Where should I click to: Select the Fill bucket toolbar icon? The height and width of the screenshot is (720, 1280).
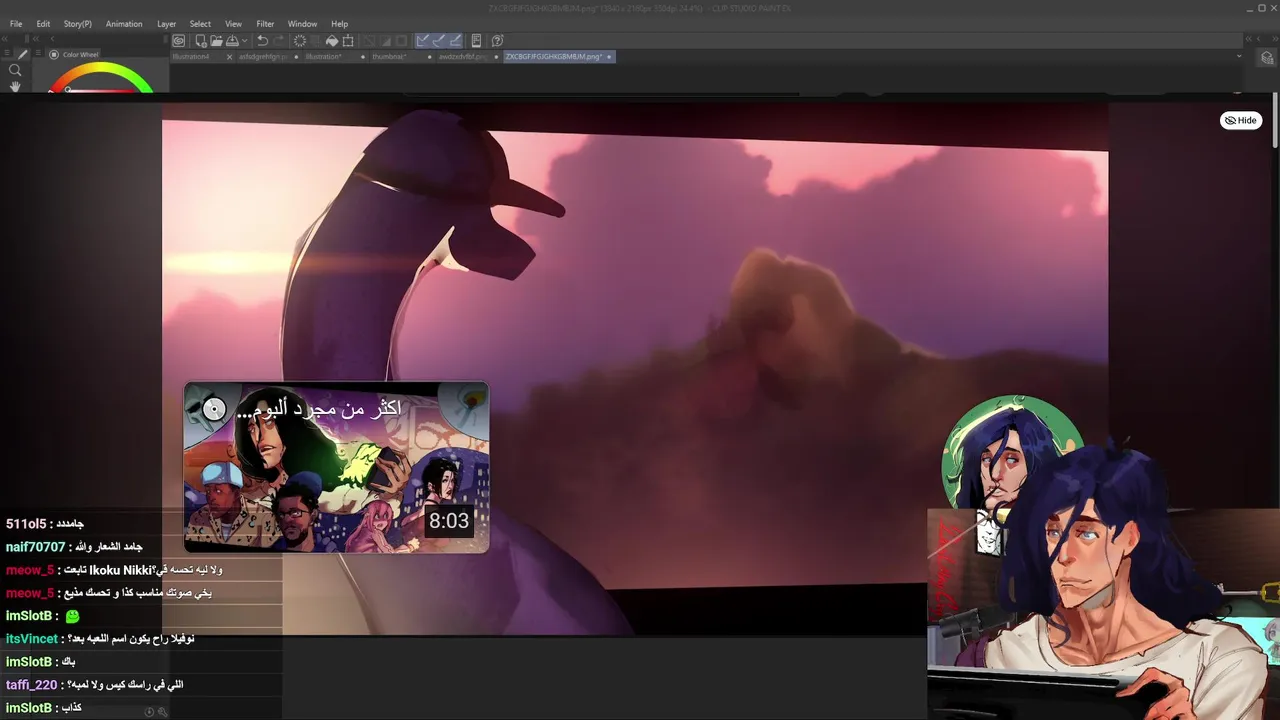pyautogui.click(x=332, y=41)
